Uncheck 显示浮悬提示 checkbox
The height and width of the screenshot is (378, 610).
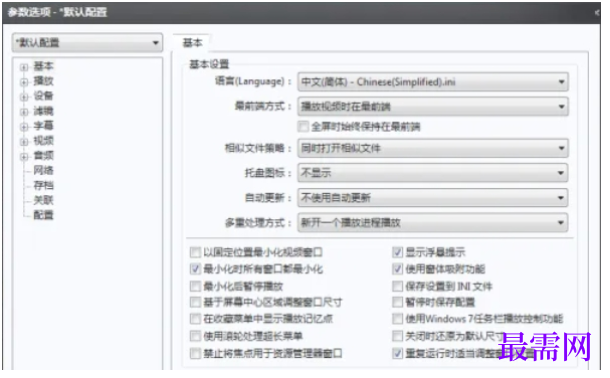397,252
